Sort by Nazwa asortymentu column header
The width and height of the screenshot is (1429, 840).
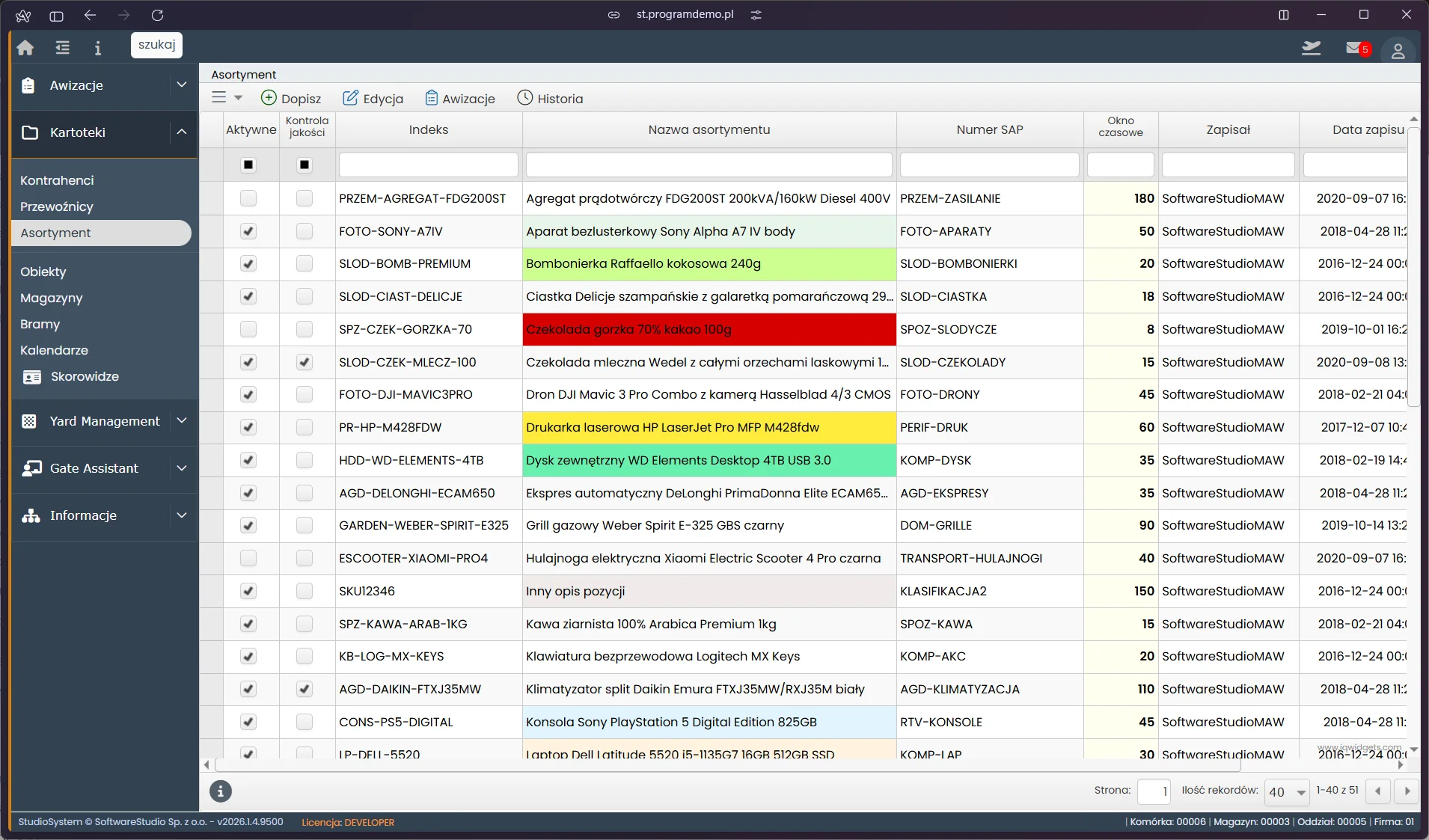(709, 129)
